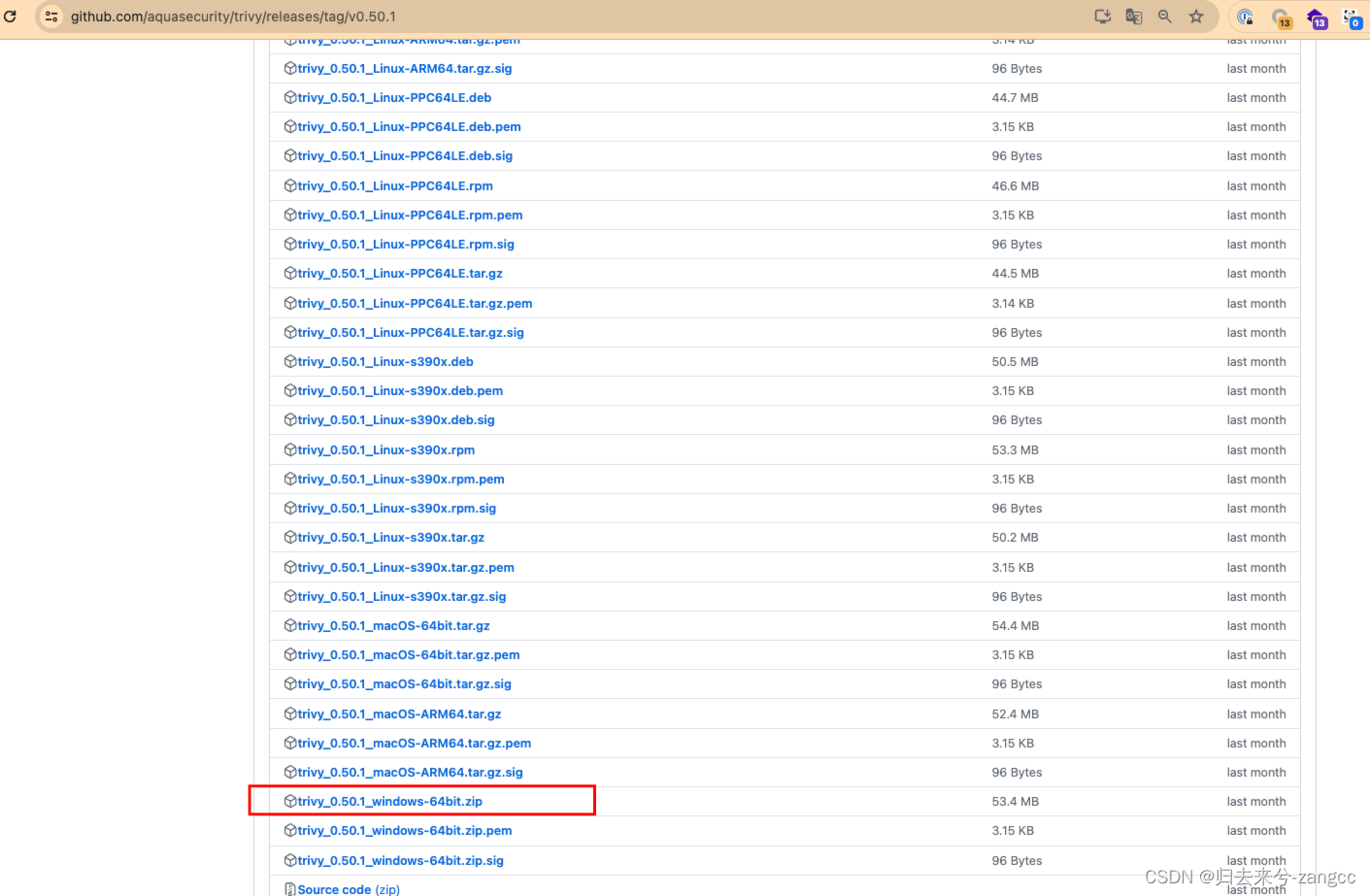Open trivy_0.50.1_Linux-PPC64LE.rpm.pem link

pyautogui.click(x=410, y=216)
